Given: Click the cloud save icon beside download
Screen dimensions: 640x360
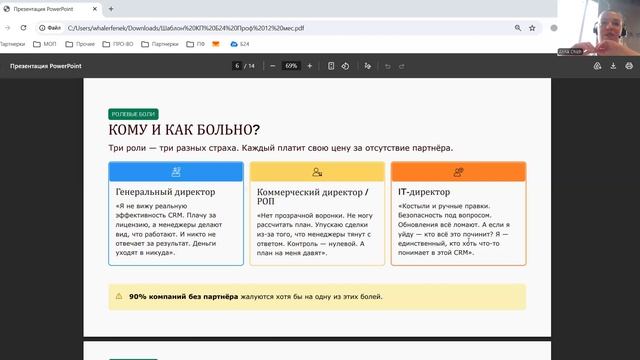Looking at the screenshot, I should pyautogui.click(x=597, y=66).
